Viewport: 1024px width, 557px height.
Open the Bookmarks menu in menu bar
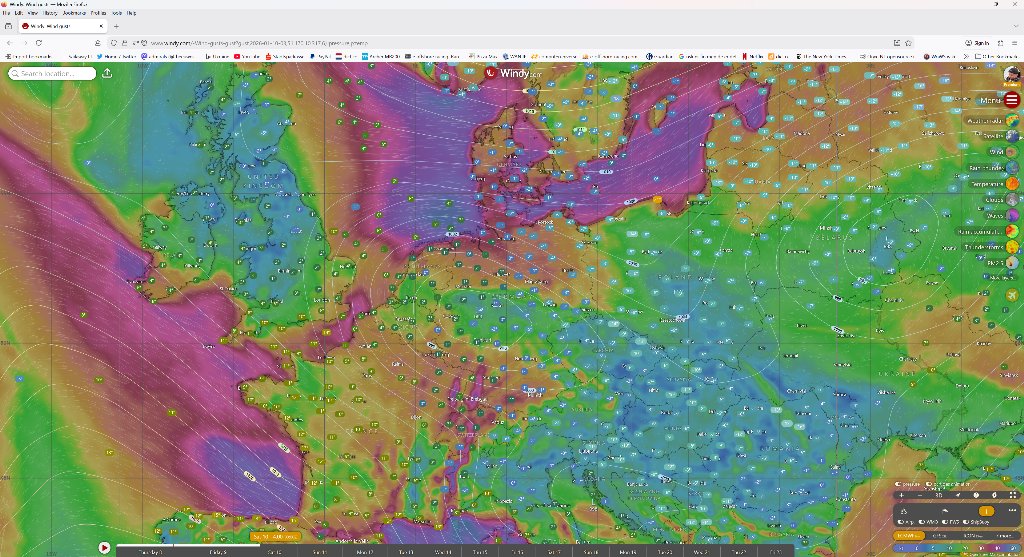(x=76, y=13)
